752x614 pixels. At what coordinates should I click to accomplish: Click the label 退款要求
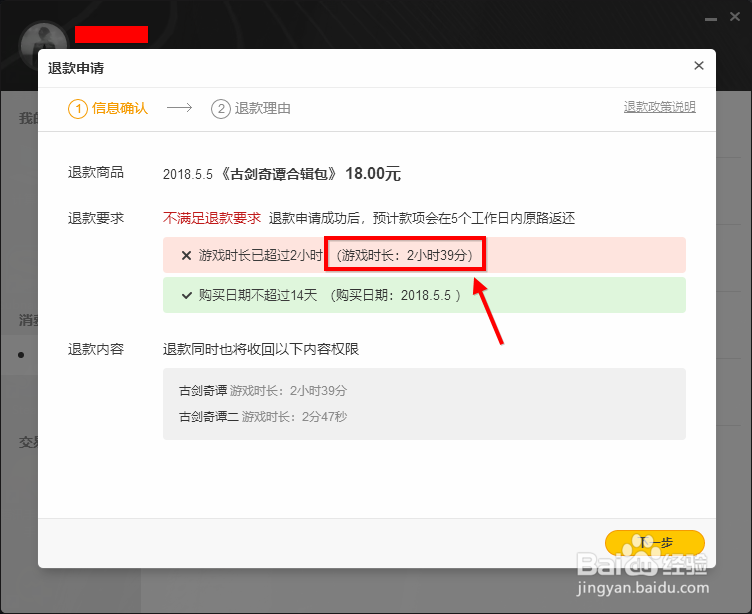[96, 218]
